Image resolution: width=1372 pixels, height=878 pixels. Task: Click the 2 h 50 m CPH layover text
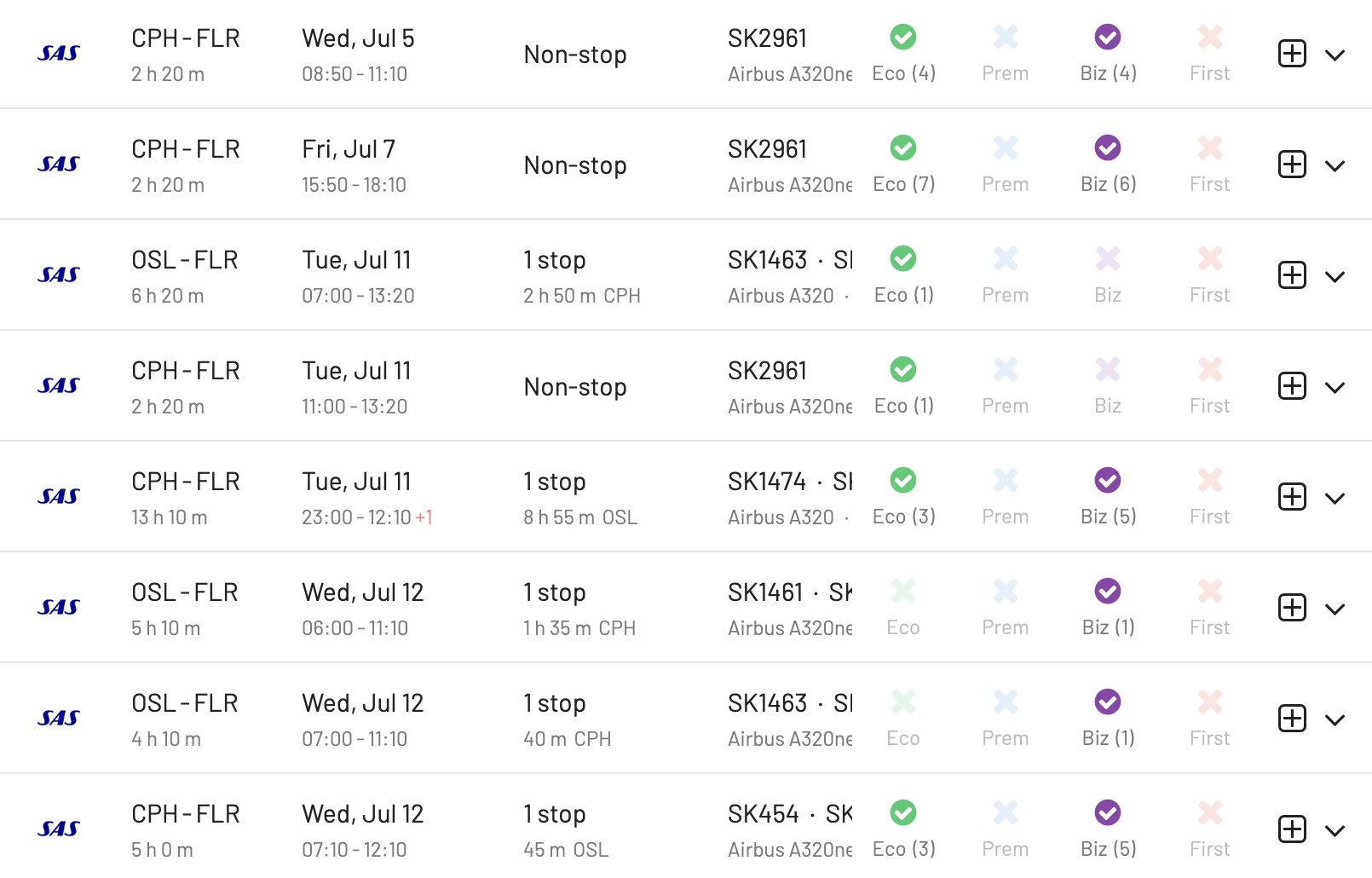click(582, 296)
